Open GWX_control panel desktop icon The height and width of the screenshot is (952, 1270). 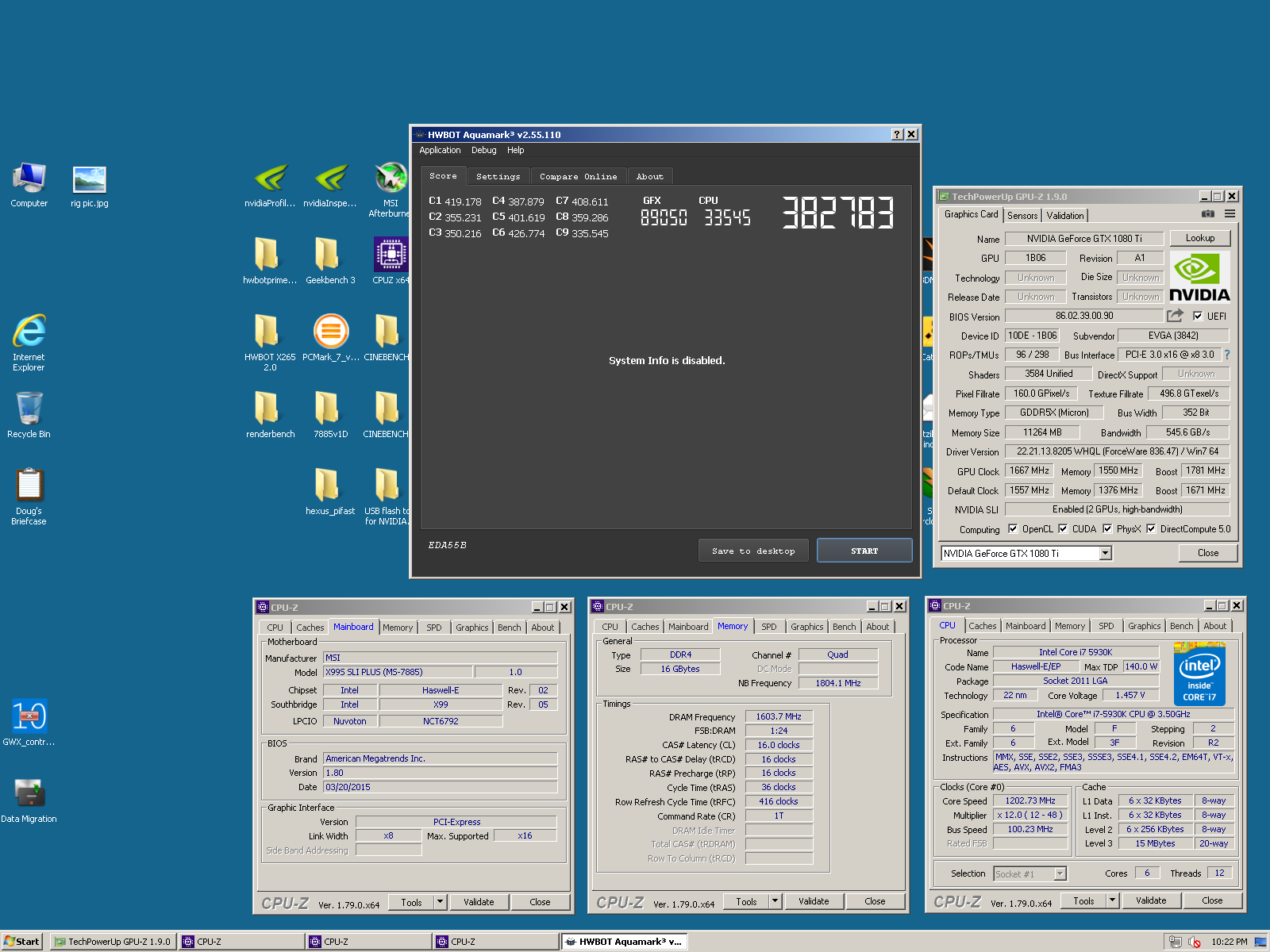click(x=29, y=722)
